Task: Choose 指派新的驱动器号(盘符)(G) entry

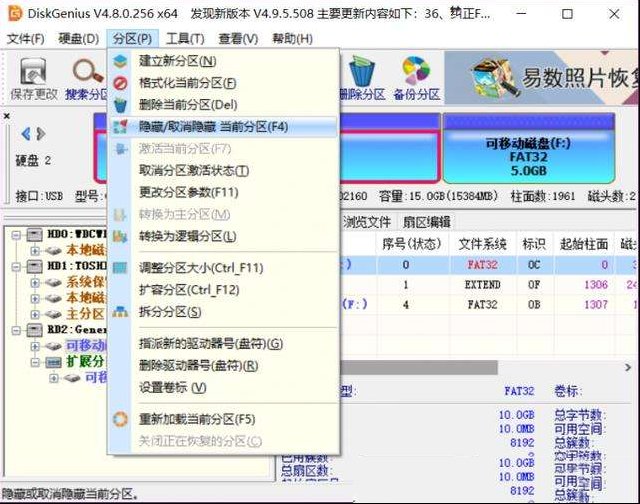Action: (x=223, y=344)
